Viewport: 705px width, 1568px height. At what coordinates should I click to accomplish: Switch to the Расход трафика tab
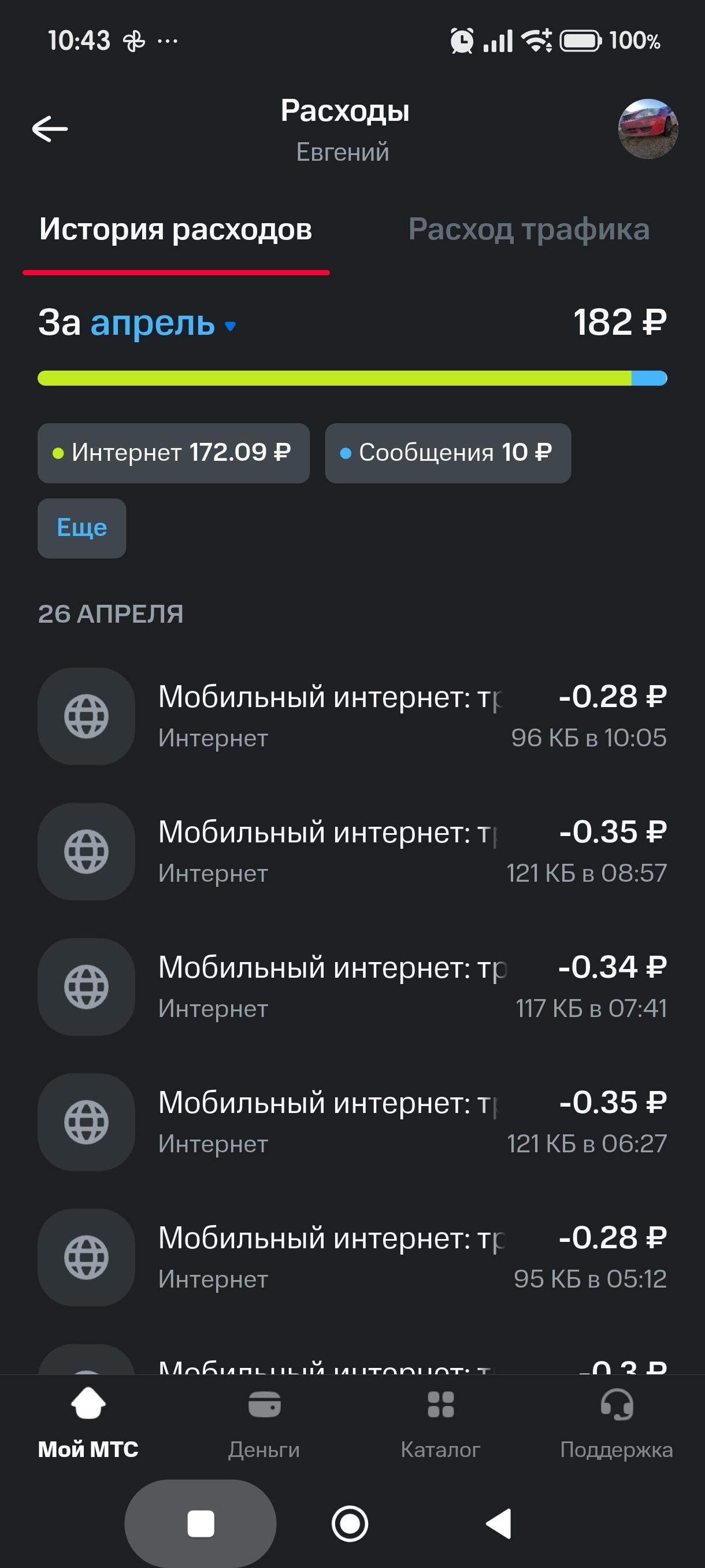tap(529, 230)
